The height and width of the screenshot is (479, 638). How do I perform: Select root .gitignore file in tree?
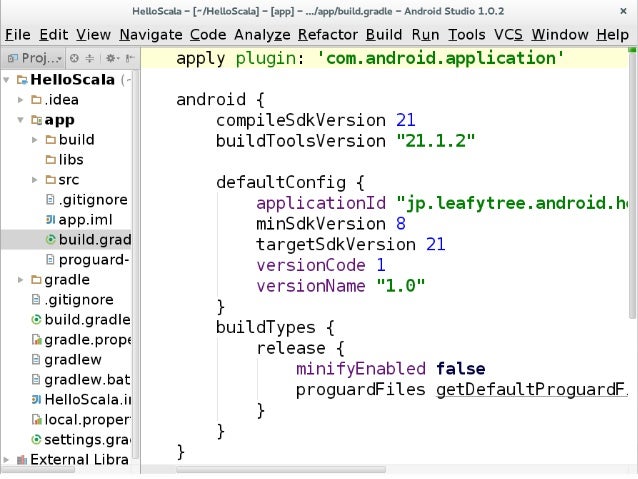coord(79,300)
